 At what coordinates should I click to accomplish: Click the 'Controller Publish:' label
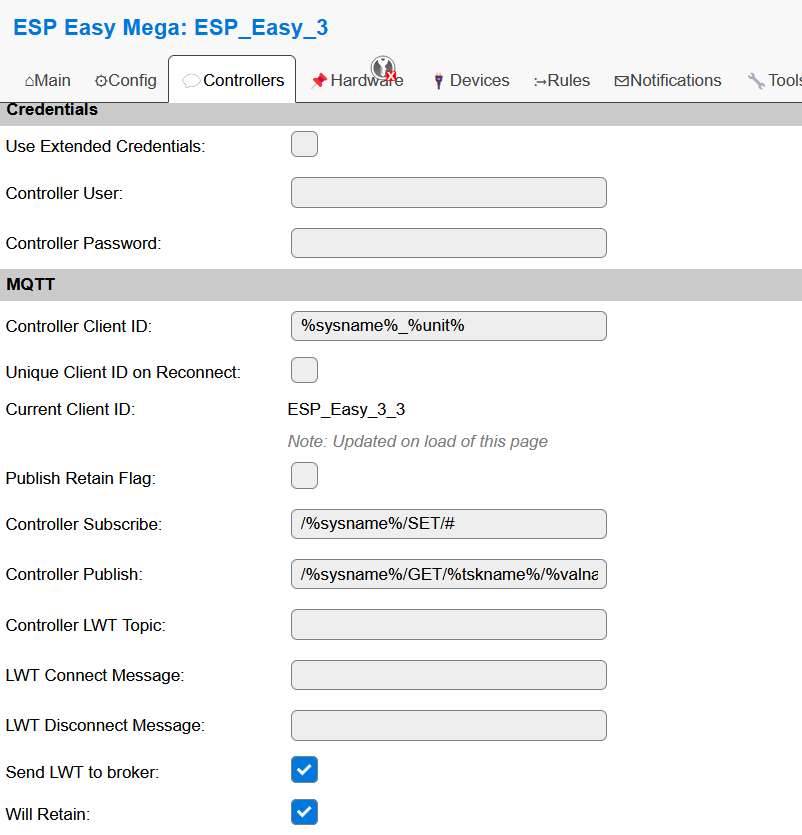74,574
